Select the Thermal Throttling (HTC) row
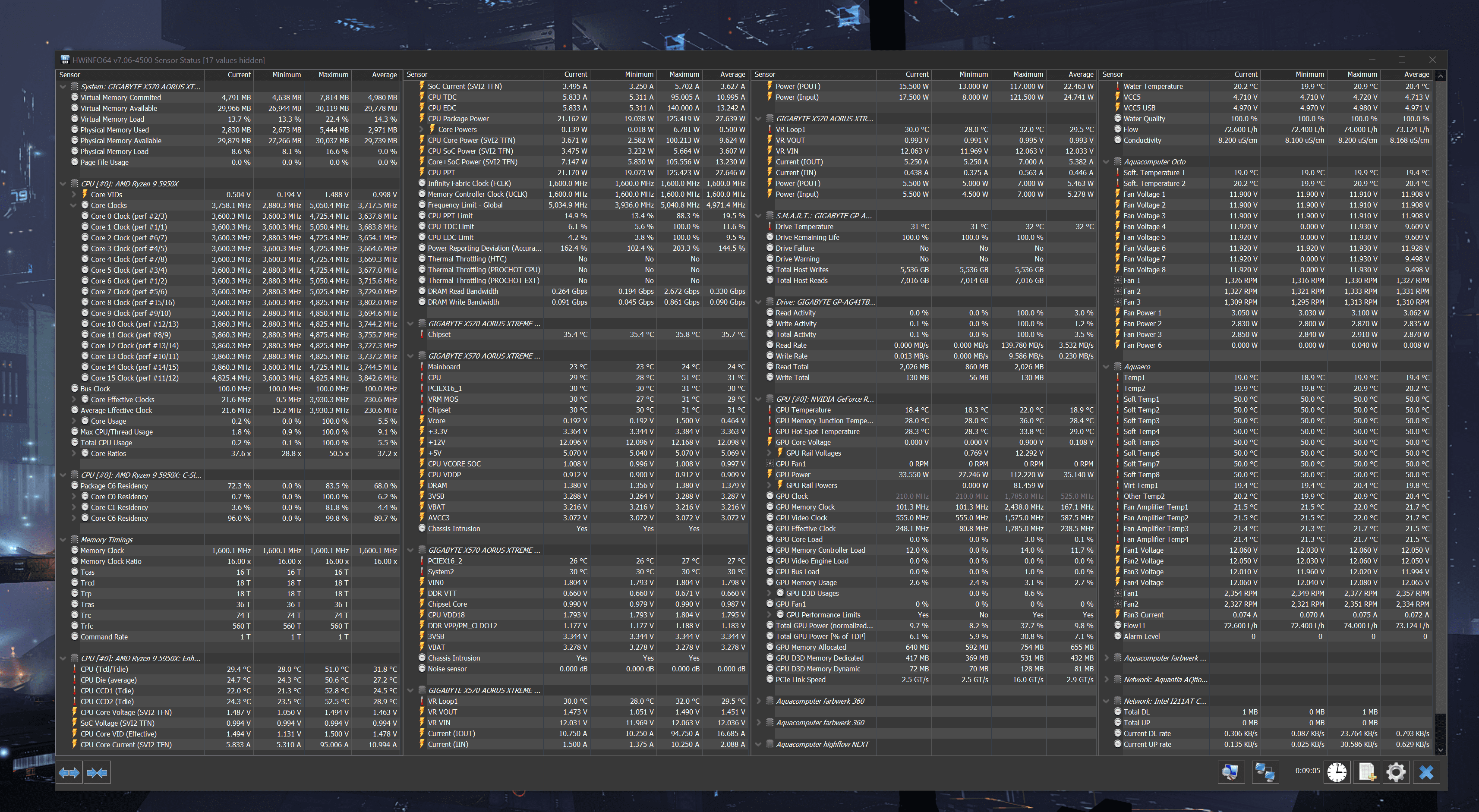Image resolution: width=1479 pixels, height=812 pixels. (577, 259)
